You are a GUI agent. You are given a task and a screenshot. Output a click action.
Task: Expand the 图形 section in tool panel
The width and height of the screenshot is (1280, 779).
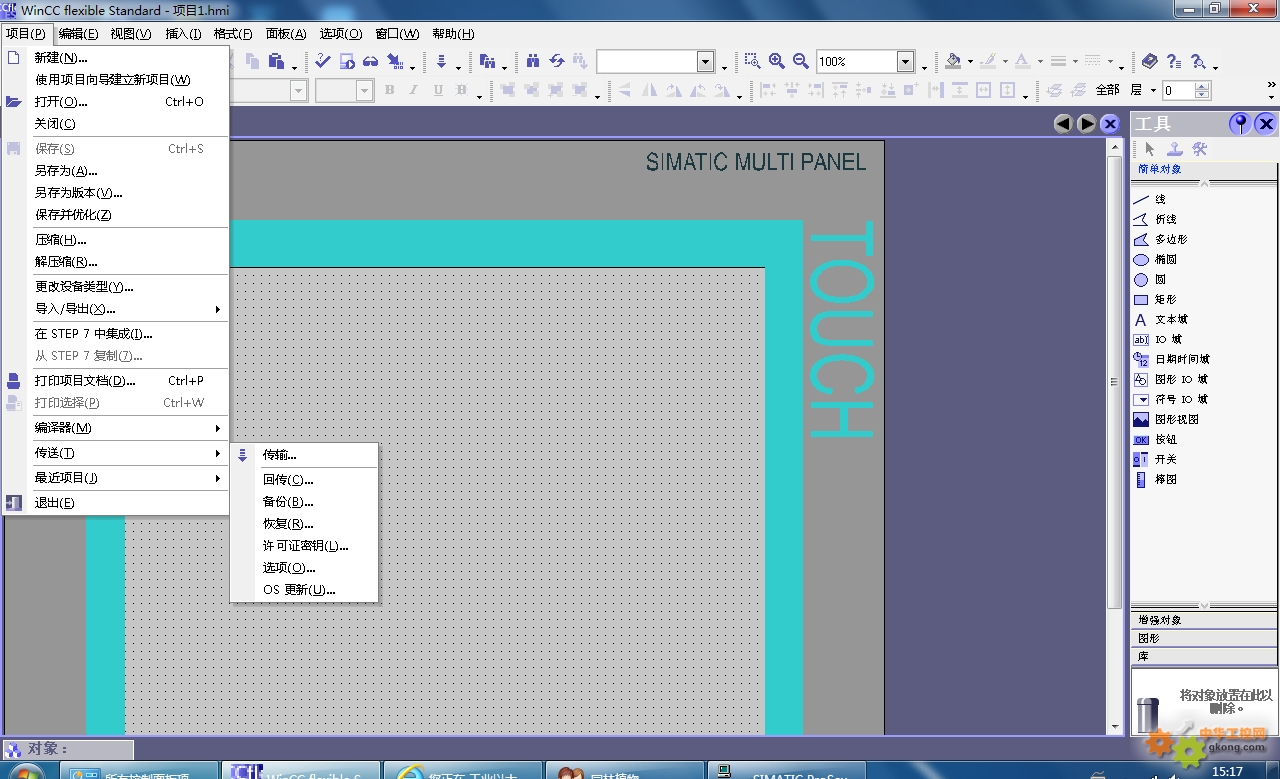(1204, 638)
